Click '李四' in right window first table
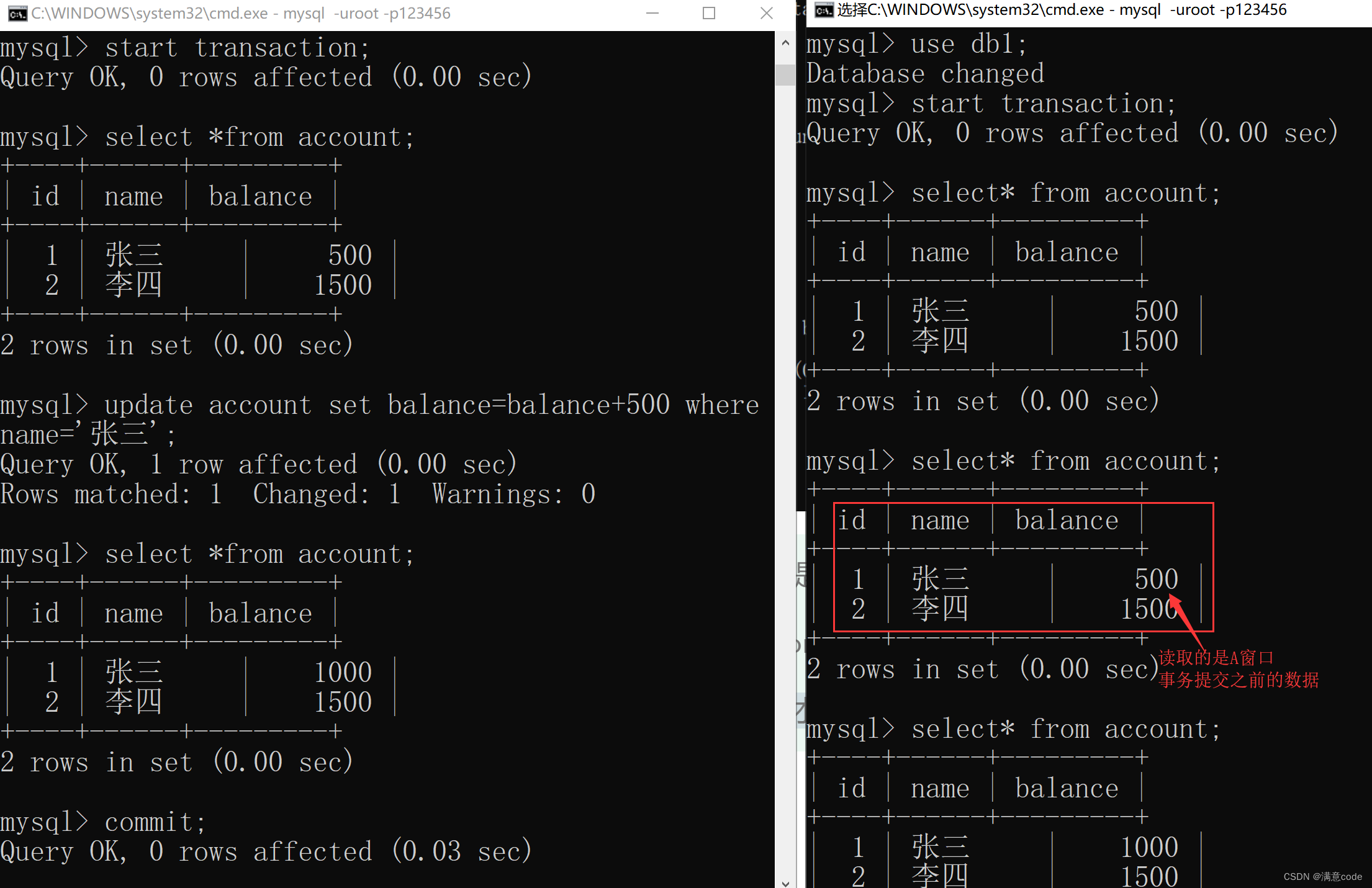 [940, 341]
